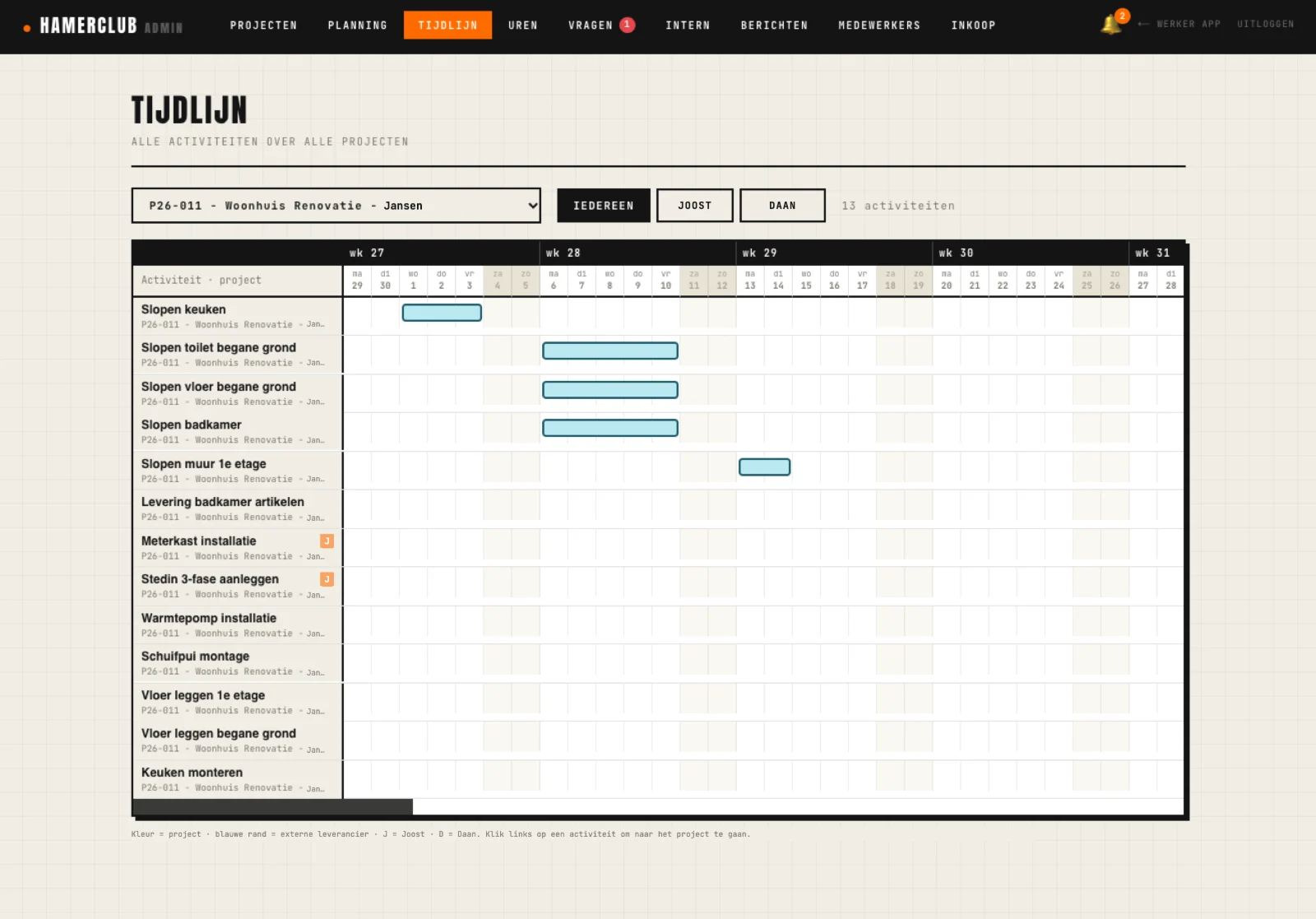
Task: Click the 'Activiteit · project' column header
Action: pyautogui.click(x=237, y=280)
